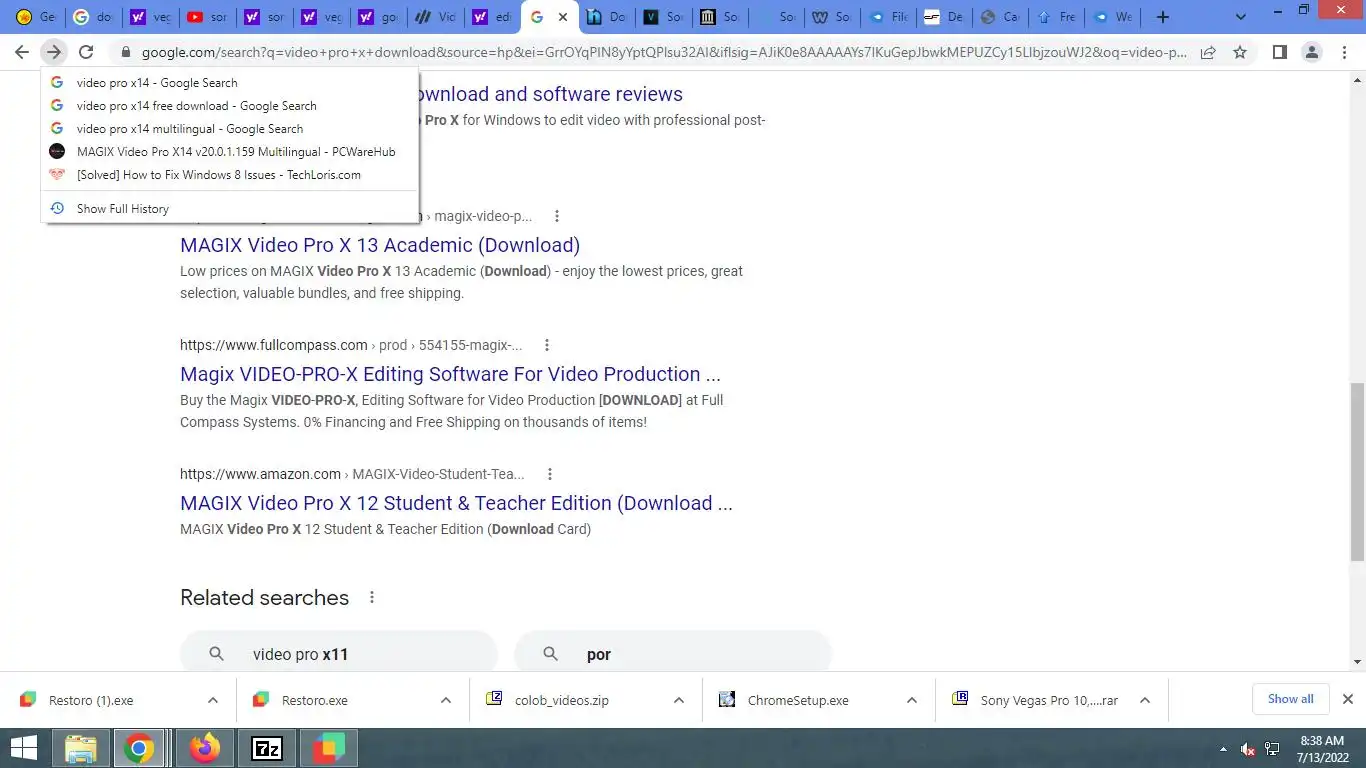
Task: Expand options for colob_videos.zip download
Action: pos(679,700)
